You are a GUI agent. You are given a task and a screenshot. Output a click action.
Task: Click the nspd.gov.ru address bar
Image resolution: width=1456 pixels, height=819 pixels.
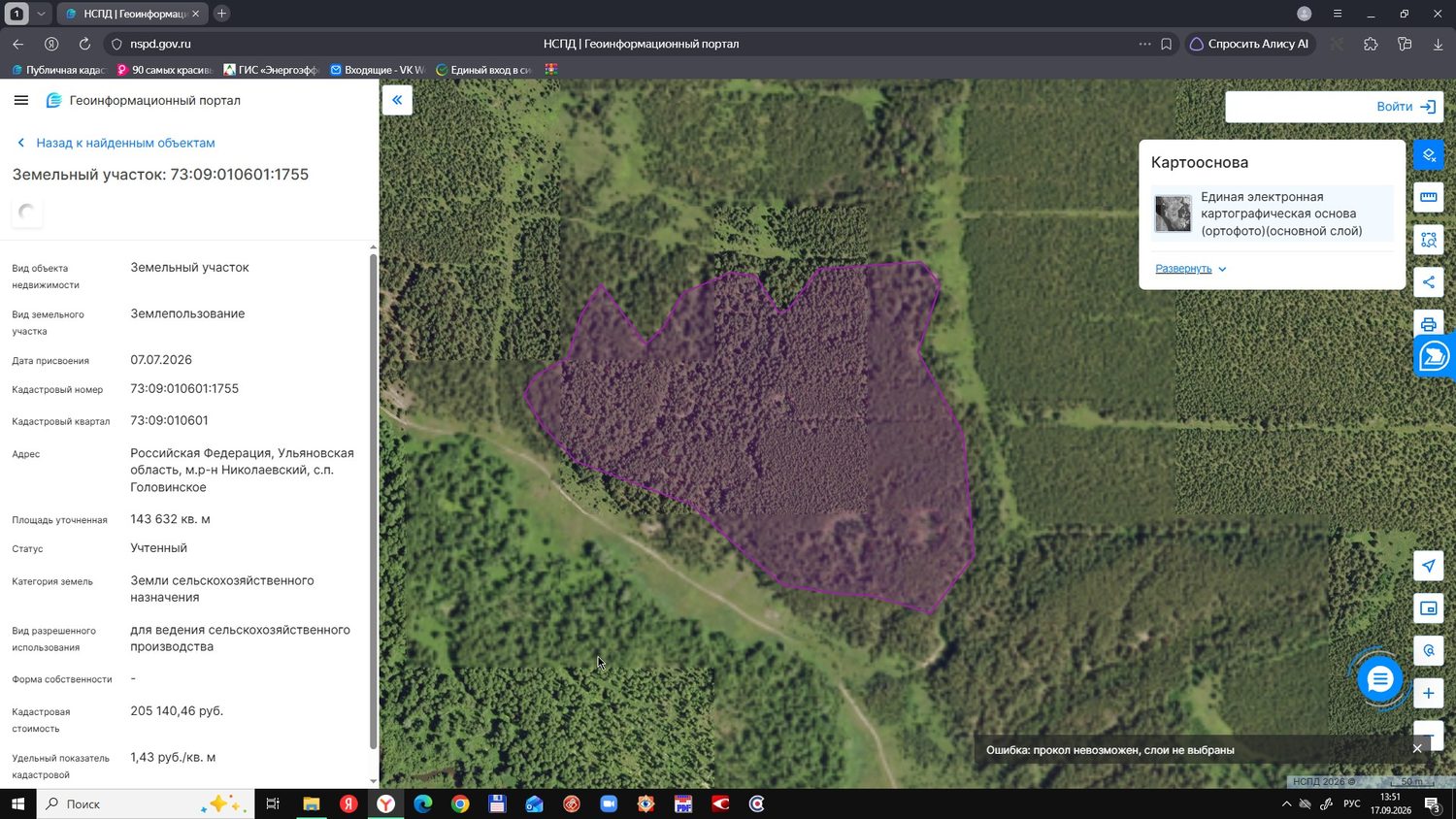click(160, 44)
